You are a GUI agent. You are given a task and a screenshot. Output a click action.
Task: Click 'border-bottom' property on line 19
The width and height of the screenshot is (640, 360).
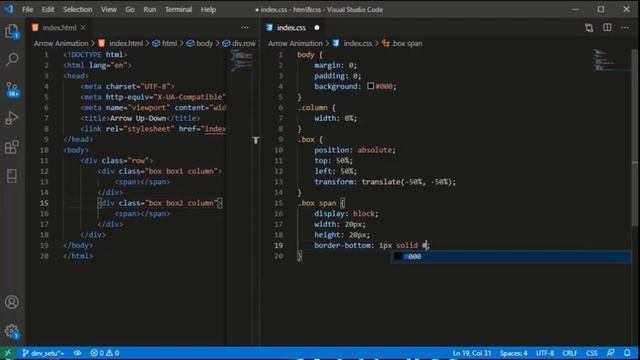pyautogui.click(x=342, y=245)
